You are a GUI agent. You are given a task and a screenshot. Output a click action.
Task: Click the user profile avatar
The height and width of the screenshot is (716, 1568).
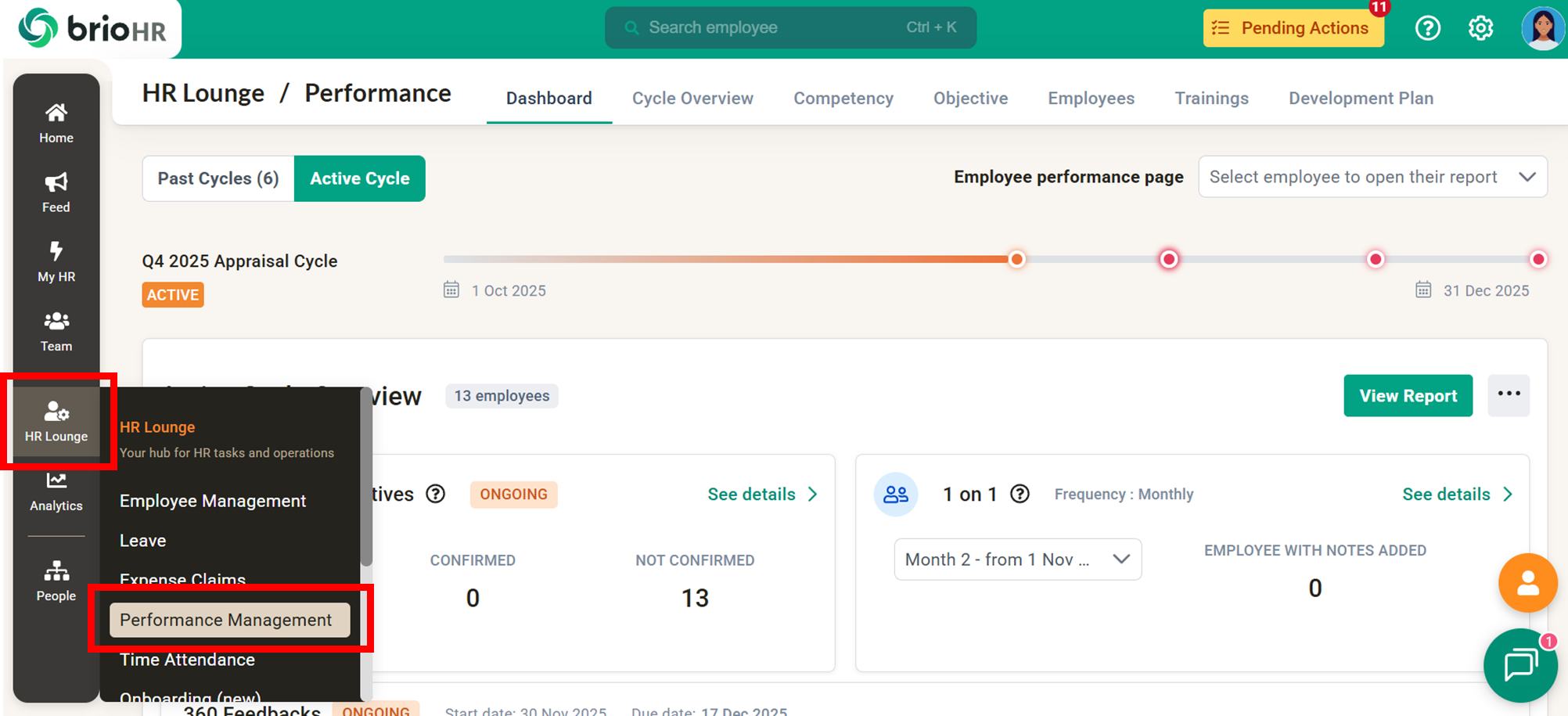click(1541, 28)
